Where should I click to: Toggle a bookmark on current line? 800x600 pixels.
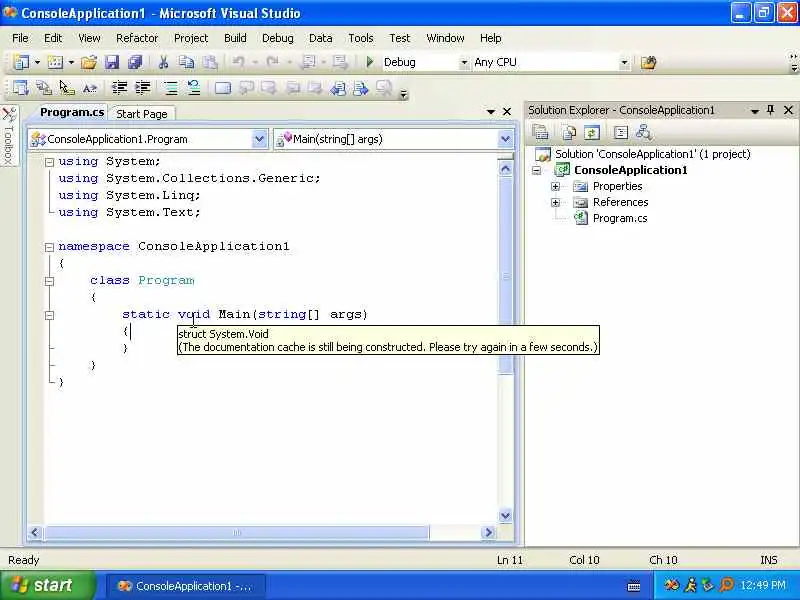point(222,88)
